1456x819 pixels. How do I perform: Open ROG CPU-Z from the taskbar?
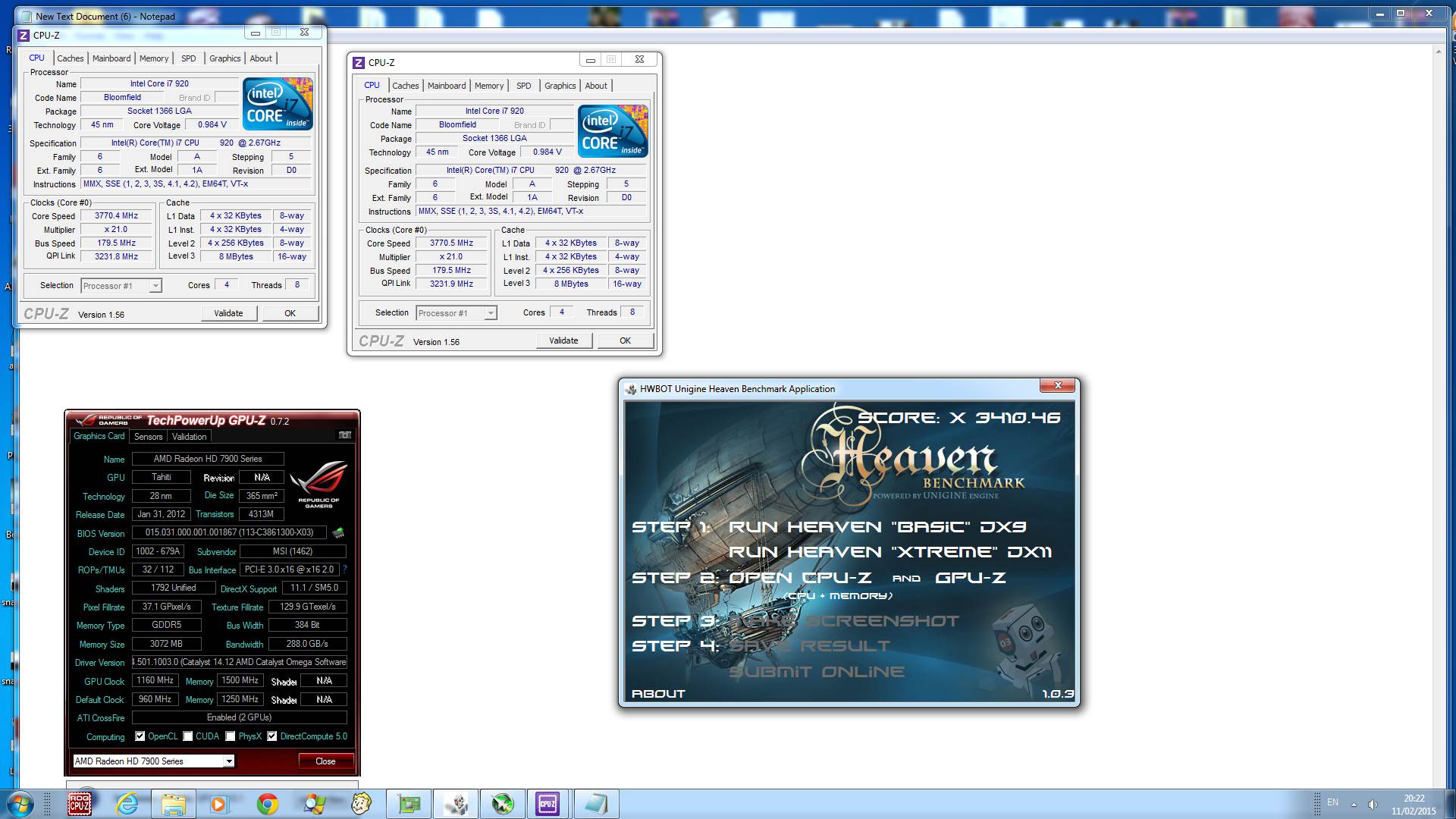click(79, 804)
